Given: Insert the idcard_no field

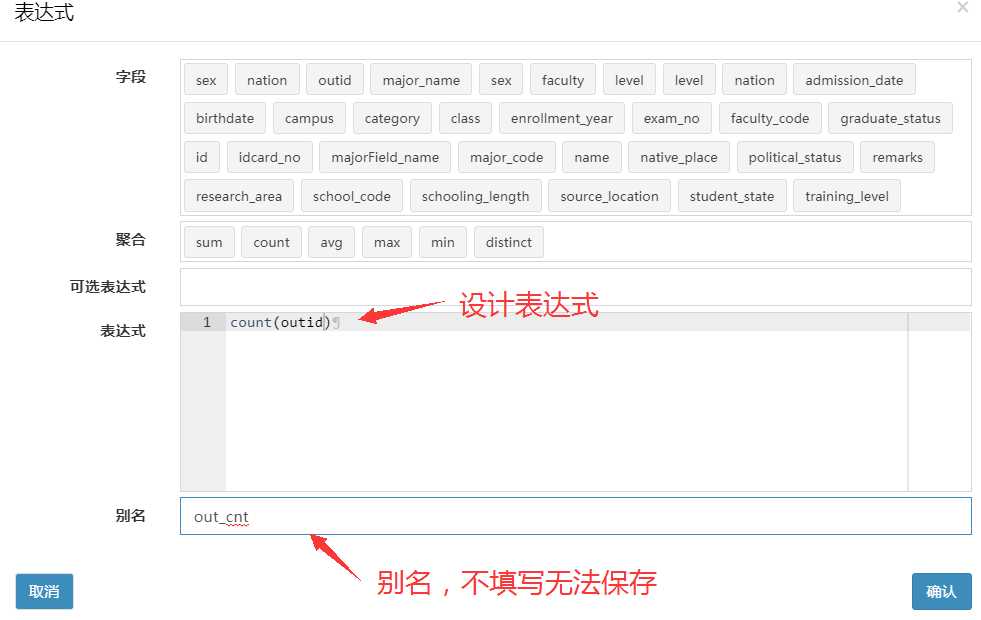Looking at the screenshot, I should point(270,157).
